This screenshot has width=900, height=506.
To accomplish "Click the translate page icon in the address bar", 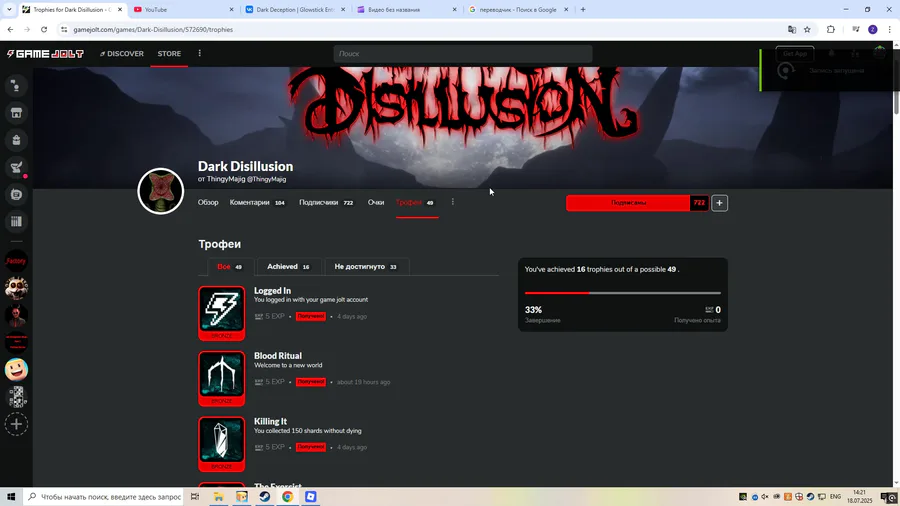I will 792,29.
